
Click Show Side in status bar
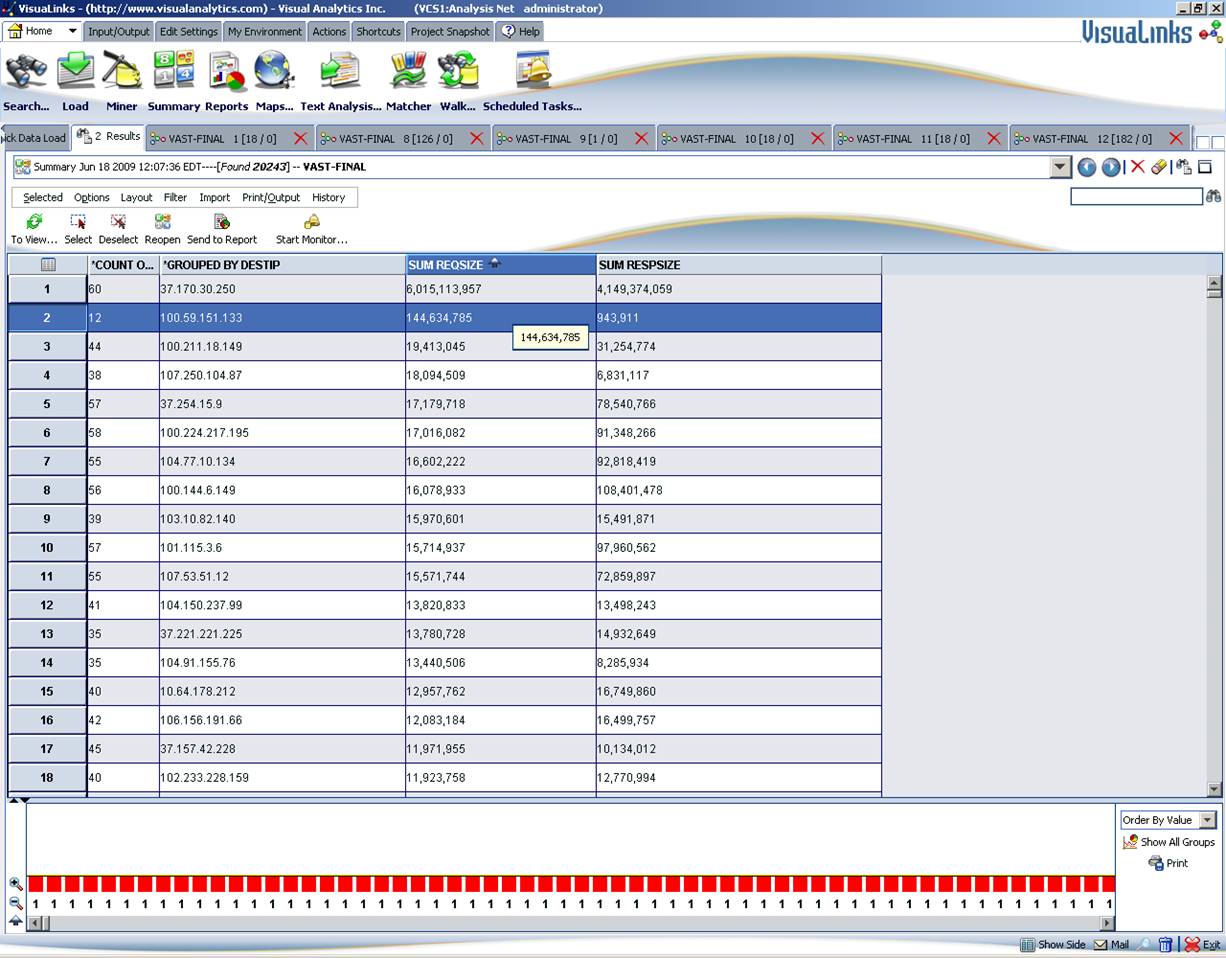pyautogui.click(x=1053, y=944)
